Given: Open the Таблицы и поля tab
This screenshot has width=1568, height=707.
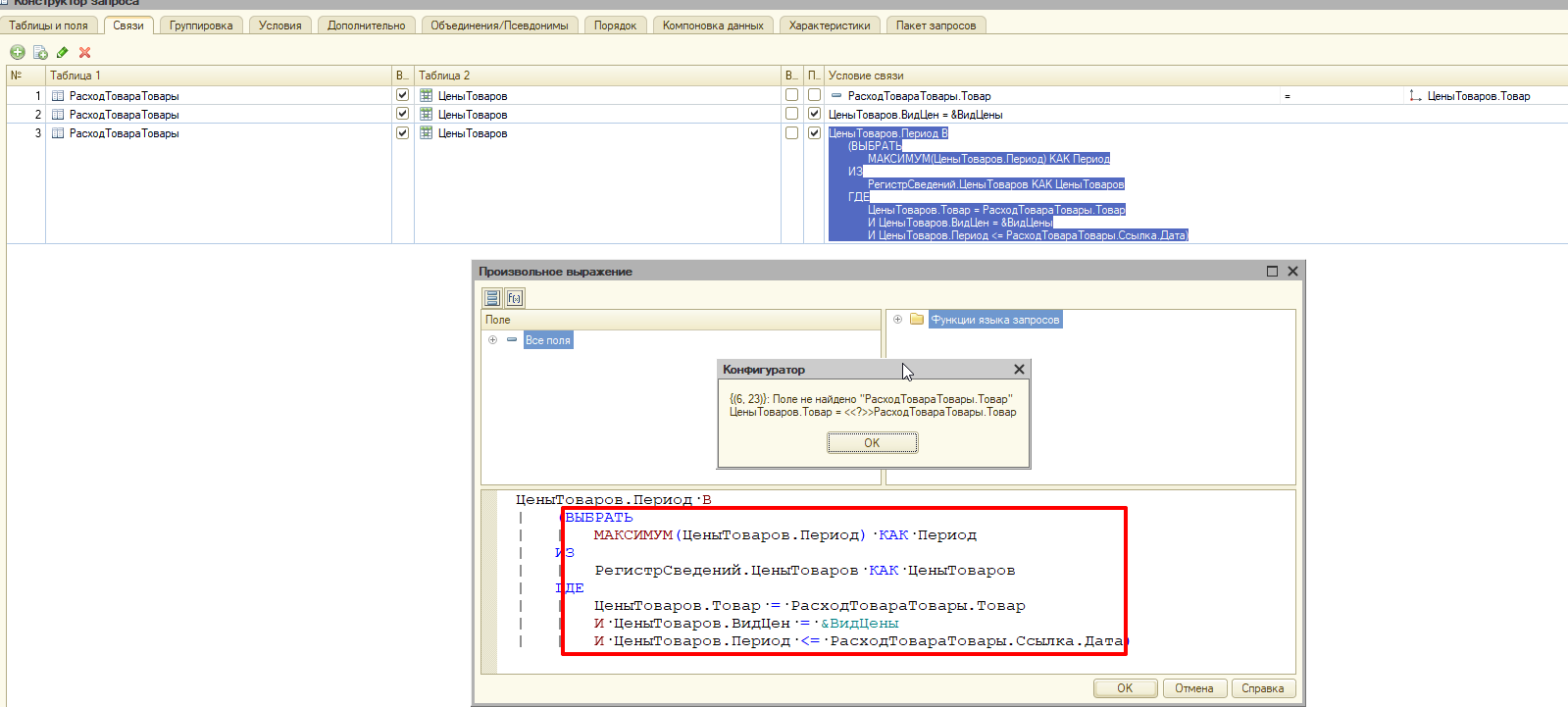Looking at the screenshot, I should coord(48,25).
